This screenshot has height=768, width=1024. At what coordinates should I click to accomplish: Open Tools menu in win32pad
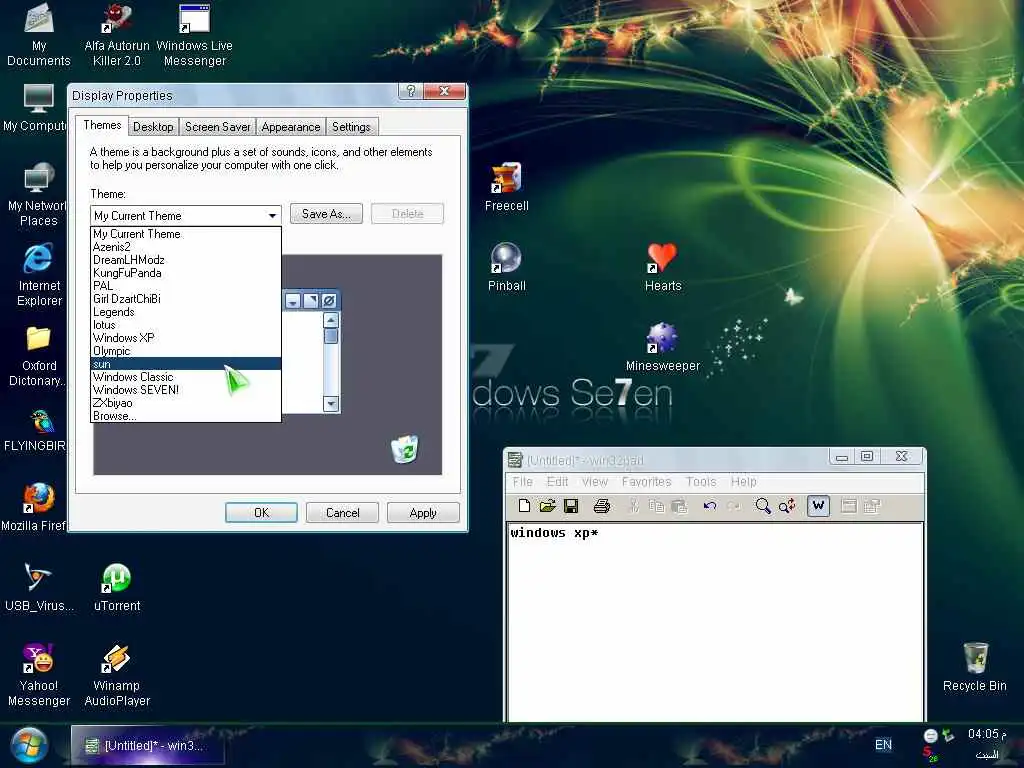coord(701,482)
